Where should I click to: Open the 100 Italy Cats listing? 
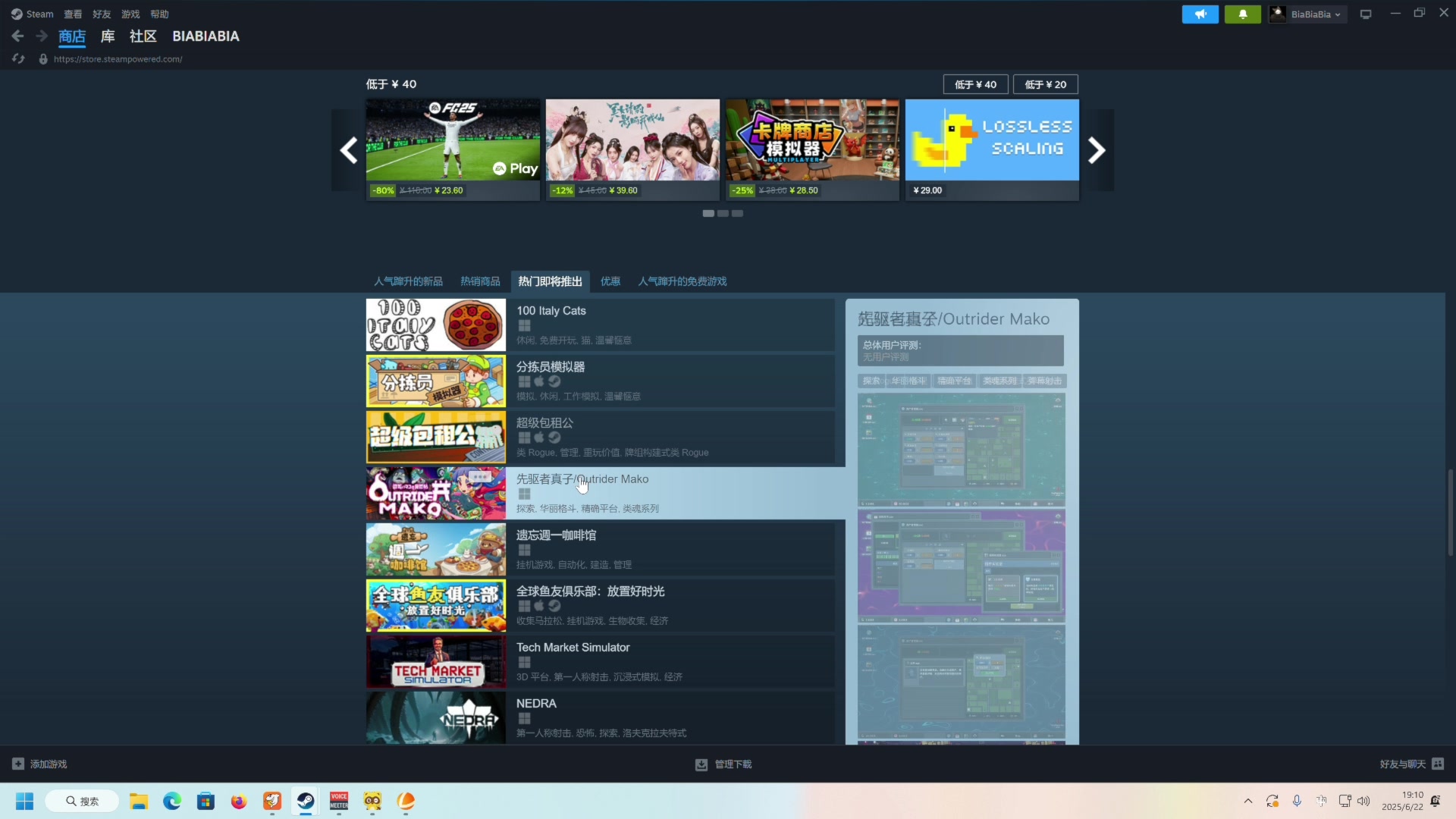coord(601,325)
